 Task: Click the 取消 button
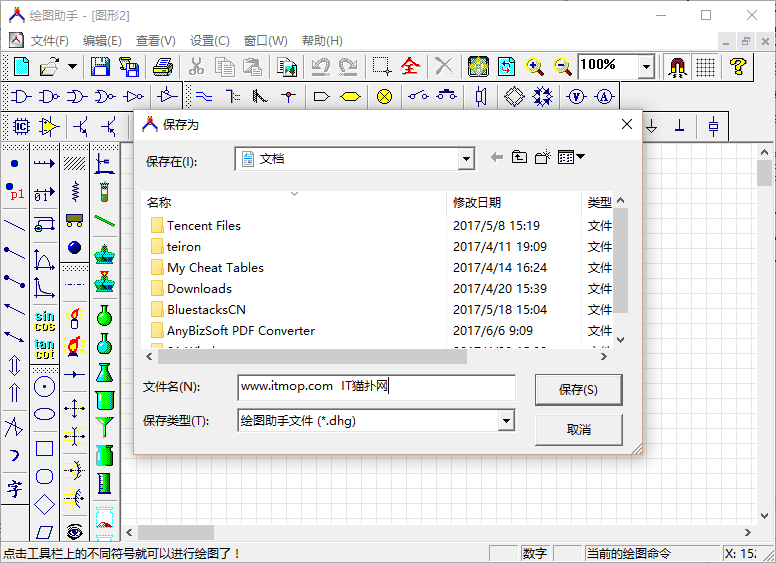579,429
